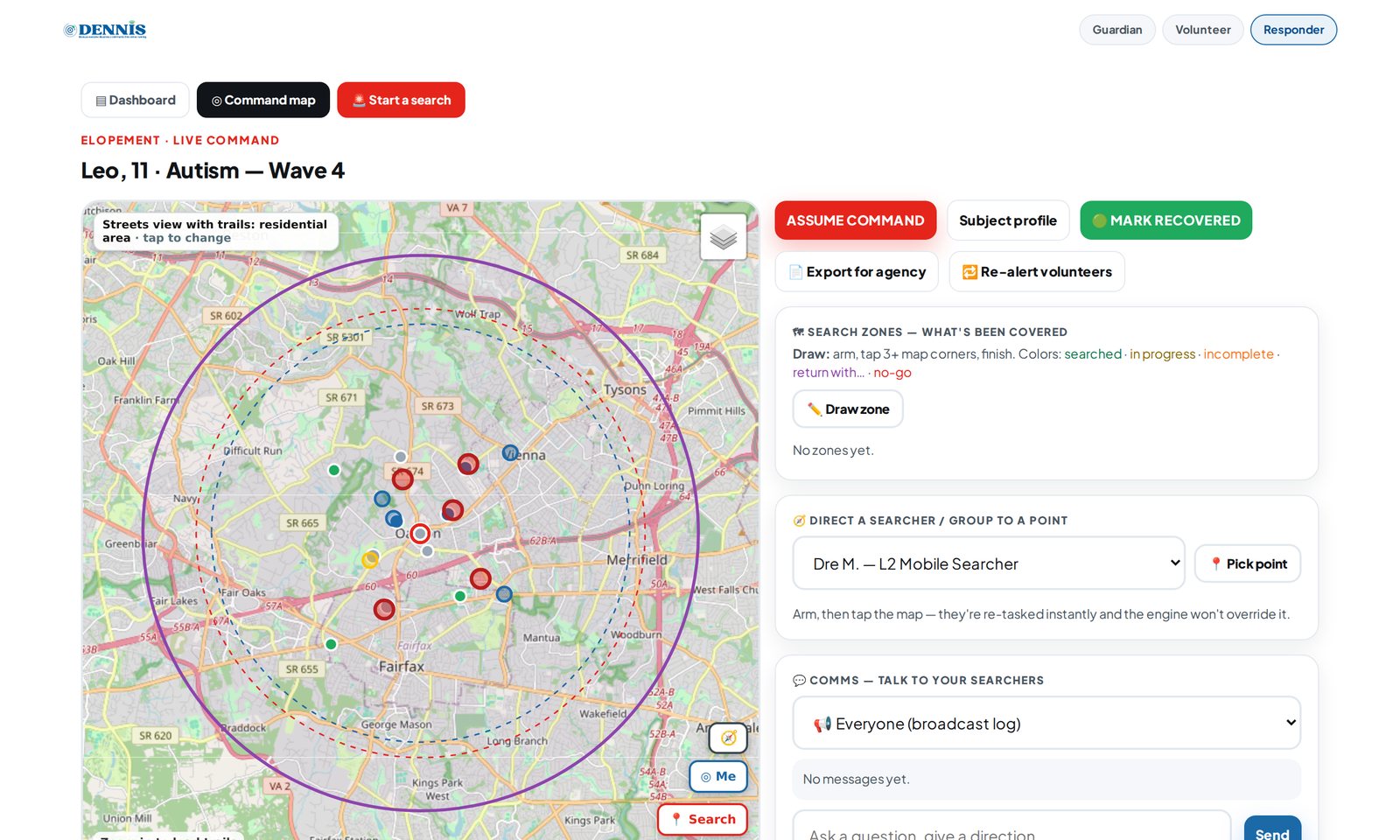
Task: Select the yellow searcher marker on map
Action: point(371,558)
